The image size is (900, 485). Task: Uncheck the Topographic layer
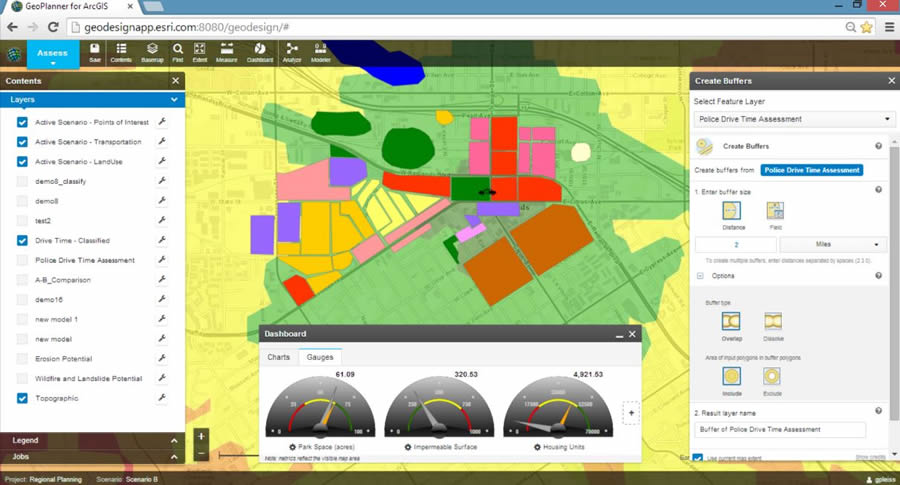click(22, 398)
